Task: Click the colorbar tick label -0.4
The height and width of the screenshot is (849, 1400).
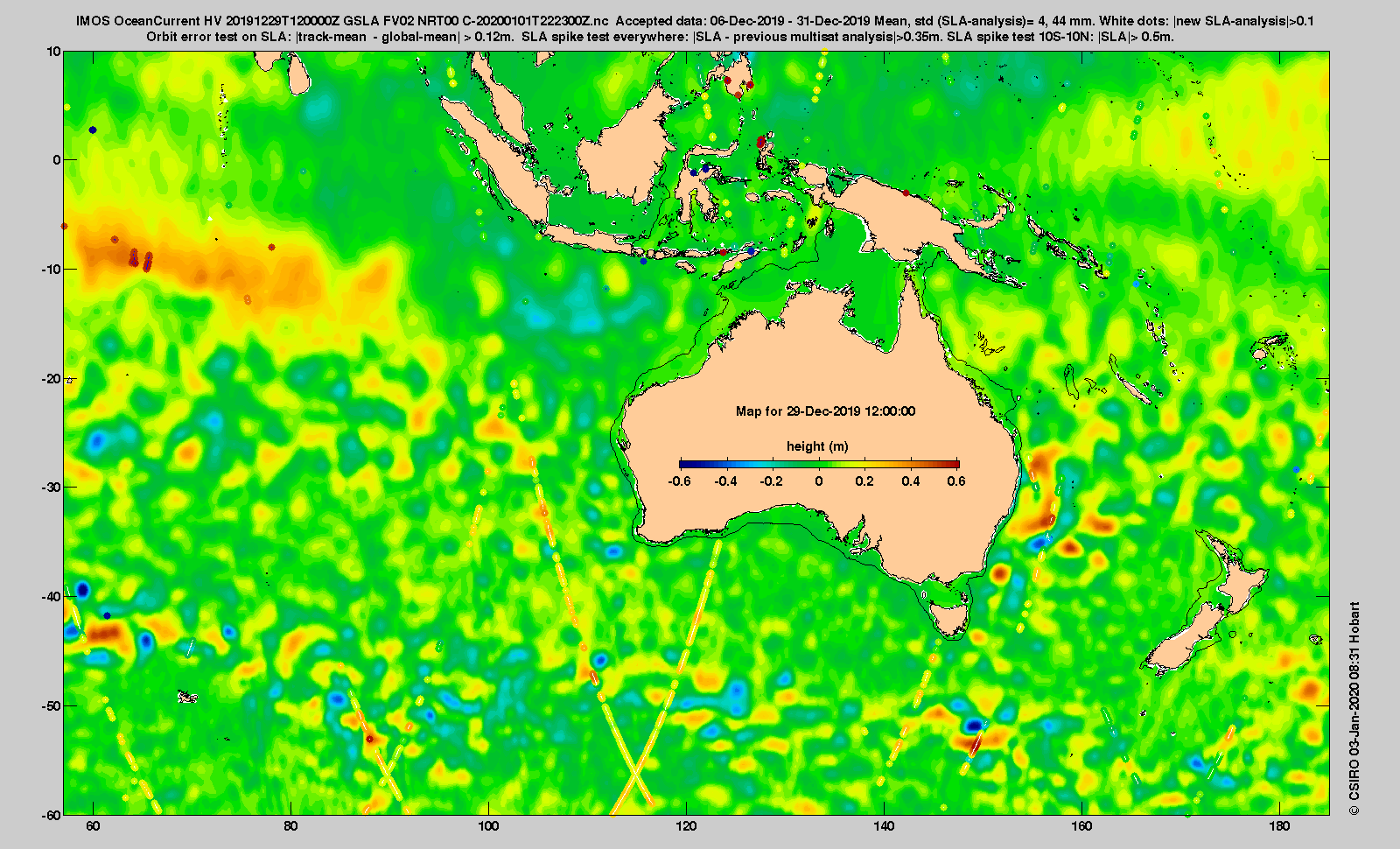Action: (725, 481)
